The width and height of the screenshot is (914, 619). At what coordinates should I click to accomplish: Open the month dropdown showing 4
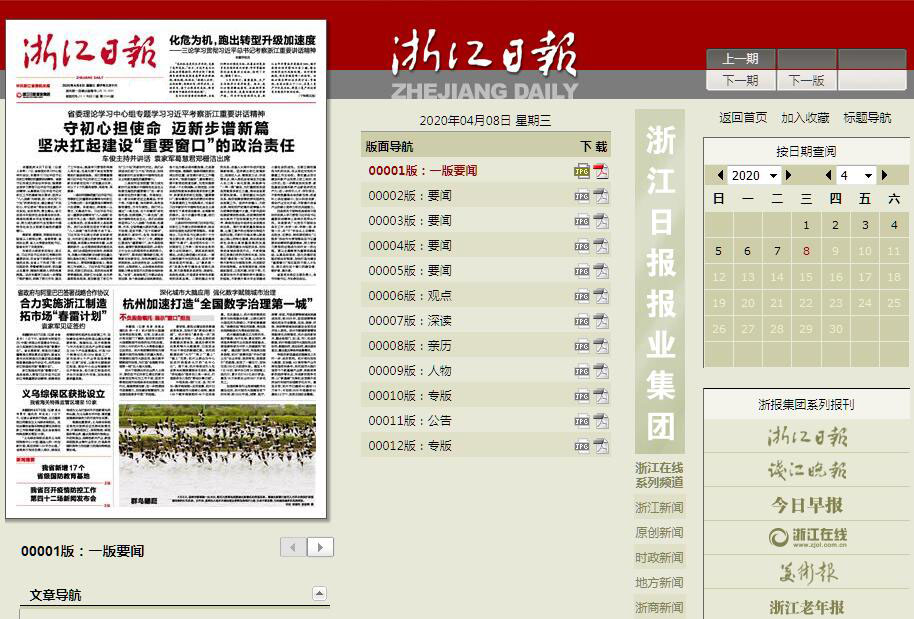pyautogui.click(x=856, y=176)
